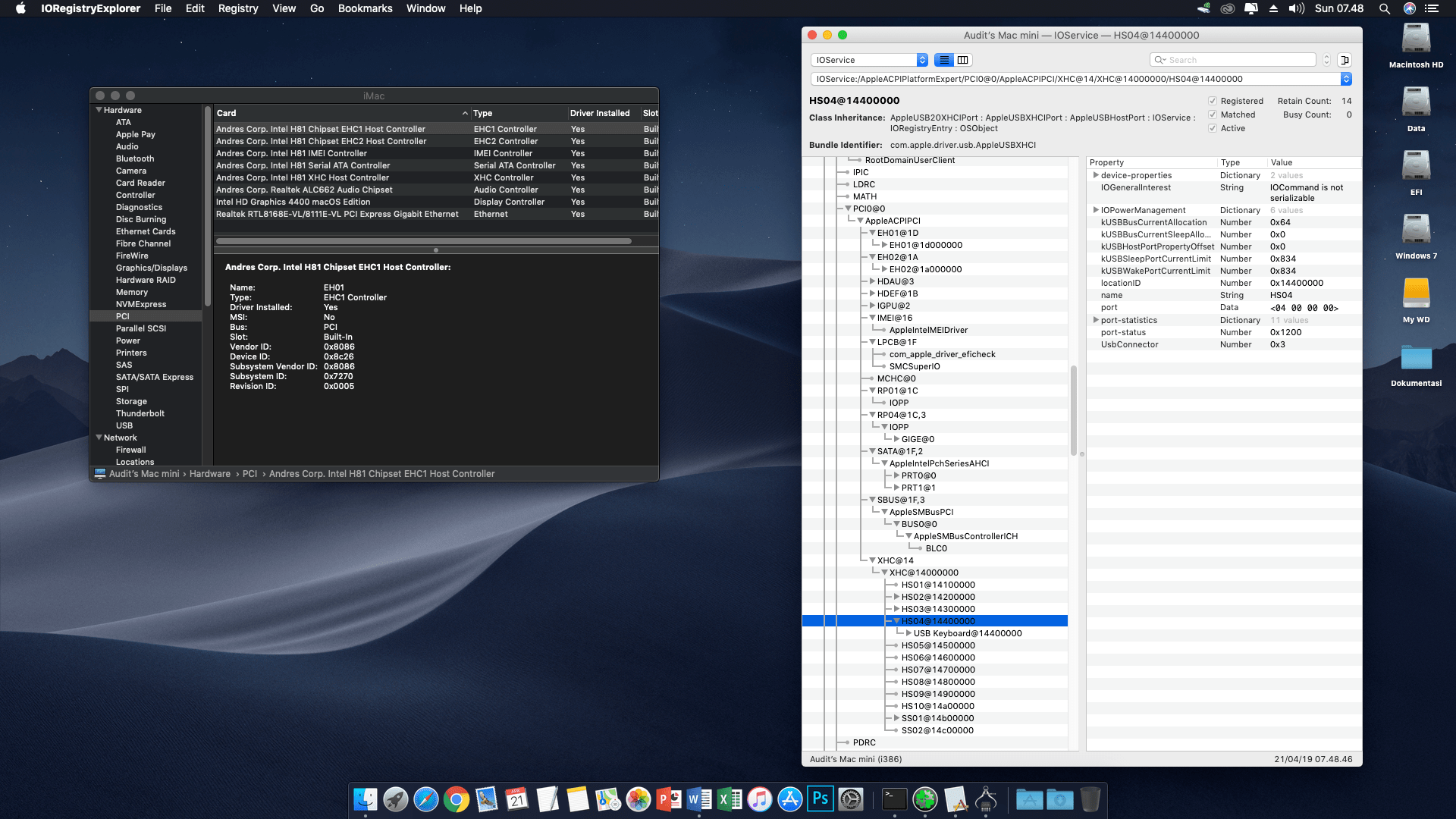This screenshot has height=819, width=1456.
Task: Expand IOPowerManagement dictionary row
Action: pos(1095,210)
